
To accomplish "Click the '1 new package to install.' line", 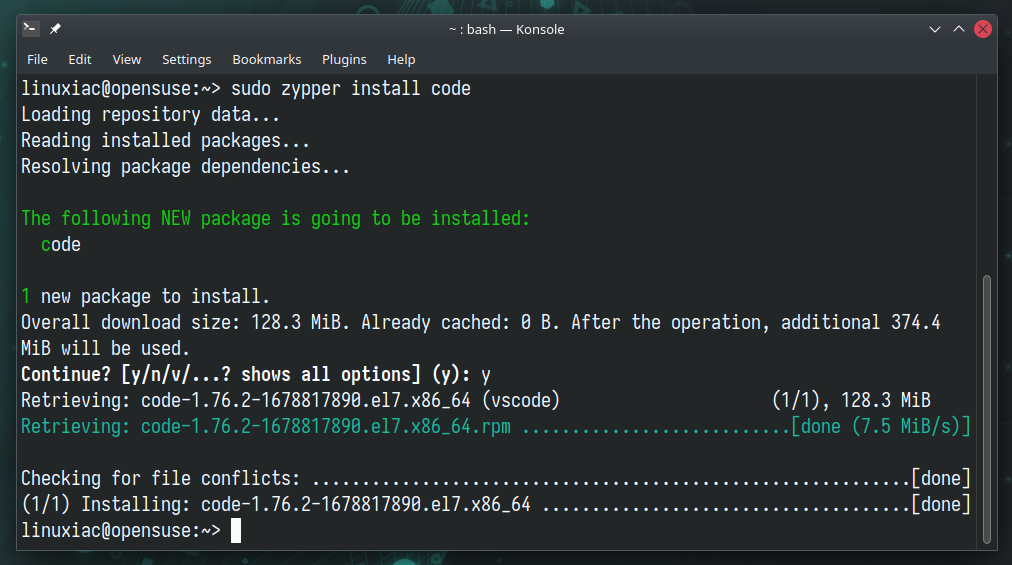I will pos(145,296).
